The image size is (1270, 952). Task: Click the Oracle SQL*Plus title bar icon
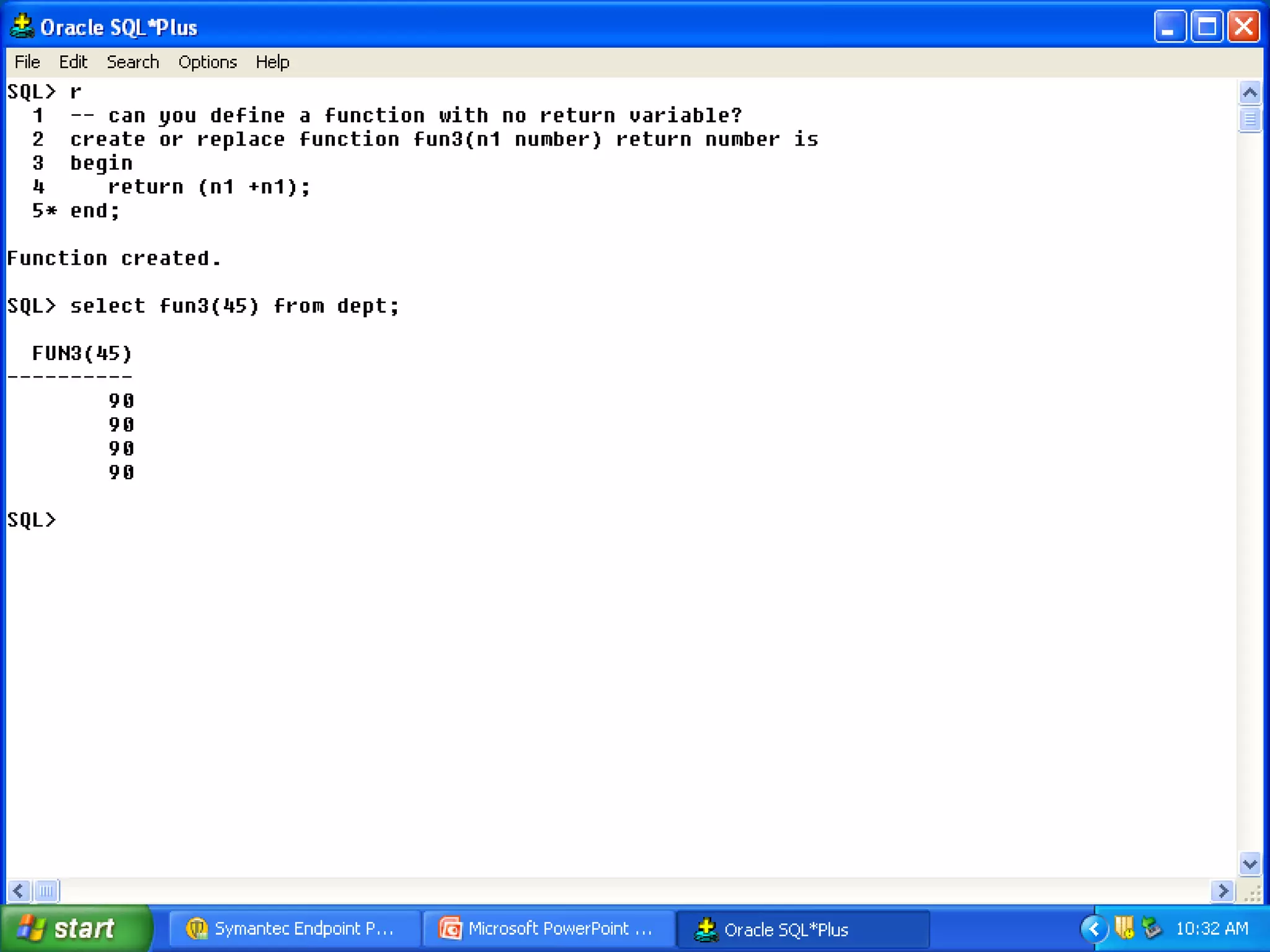pyautogui.click(x=22, y=26)
